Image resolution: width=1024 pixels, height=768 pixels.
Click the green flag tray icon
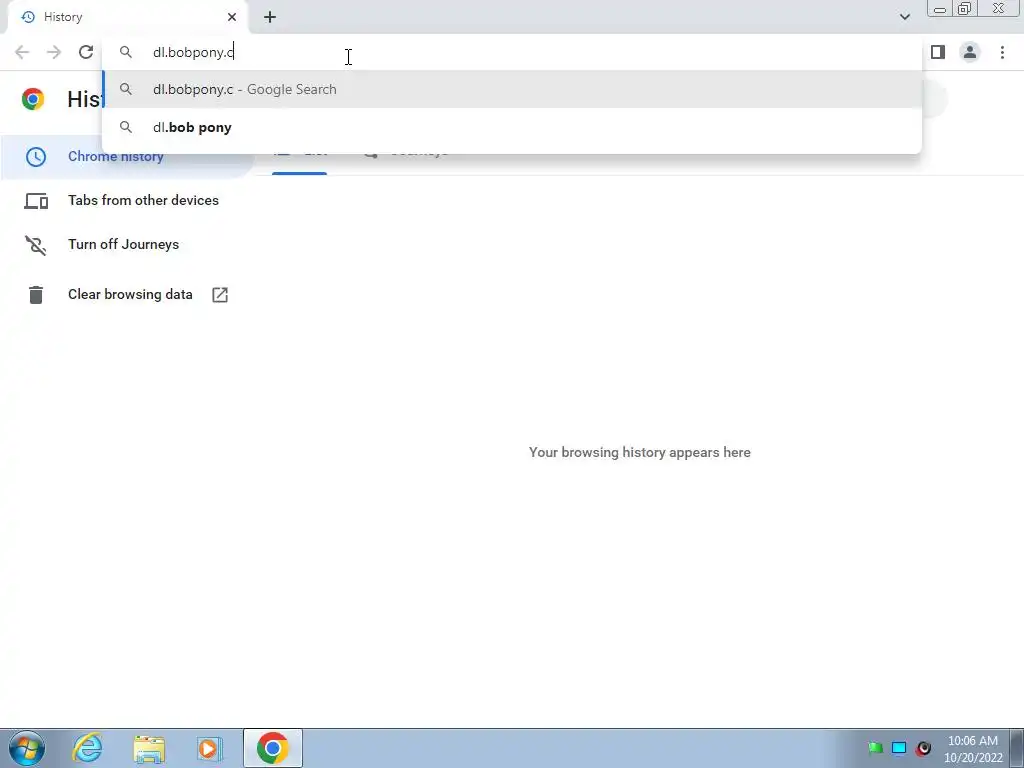point(876,748)
